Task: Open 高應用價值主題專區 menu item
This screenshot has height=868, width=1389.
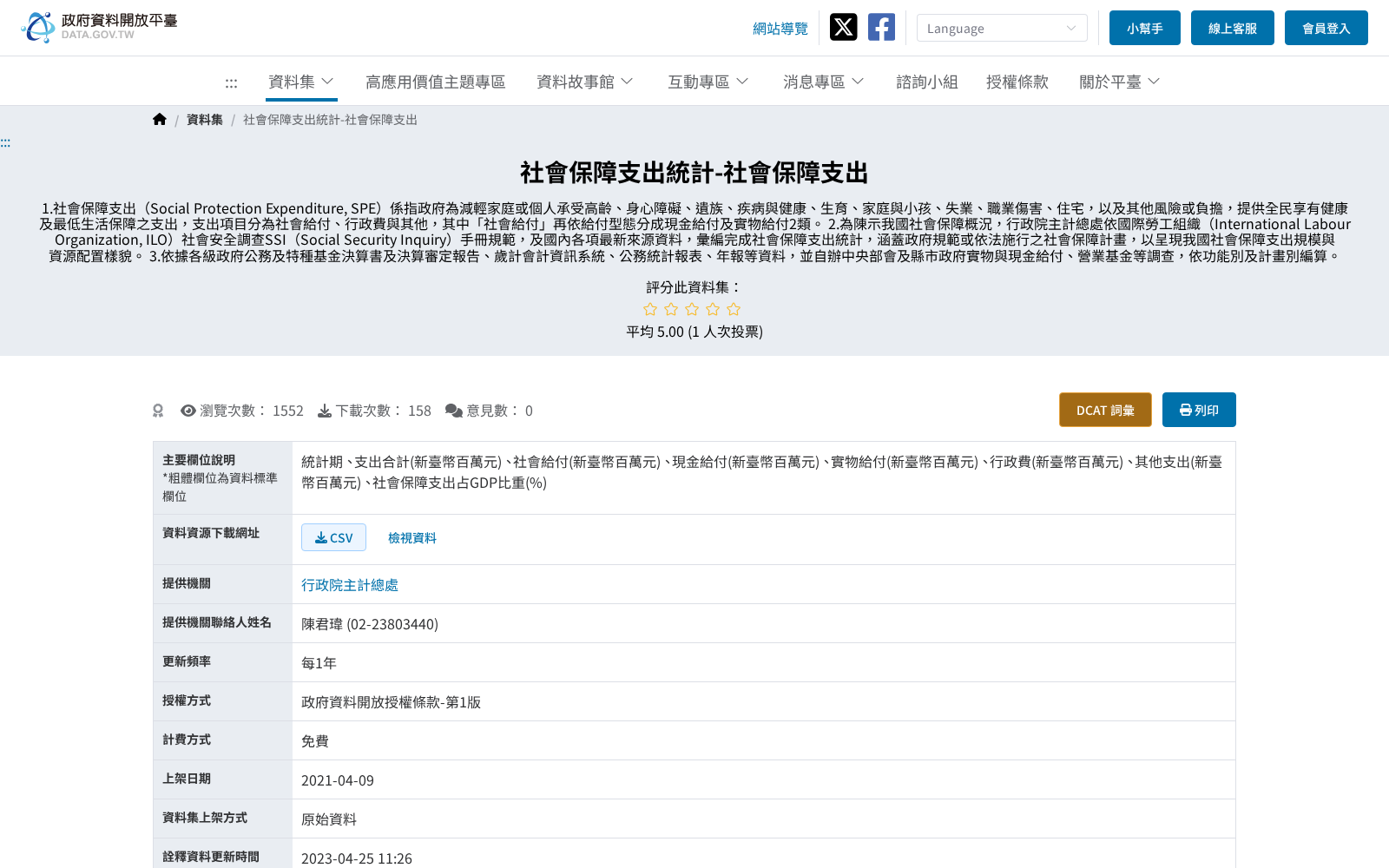Action: [435, 82]
